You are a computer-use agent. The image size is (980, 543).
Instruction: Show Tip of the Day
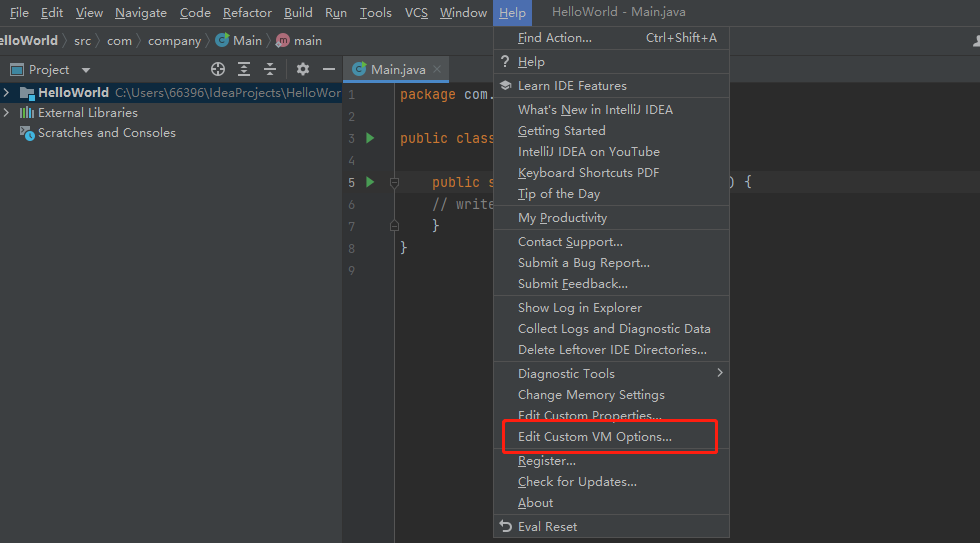coord(611,194)
